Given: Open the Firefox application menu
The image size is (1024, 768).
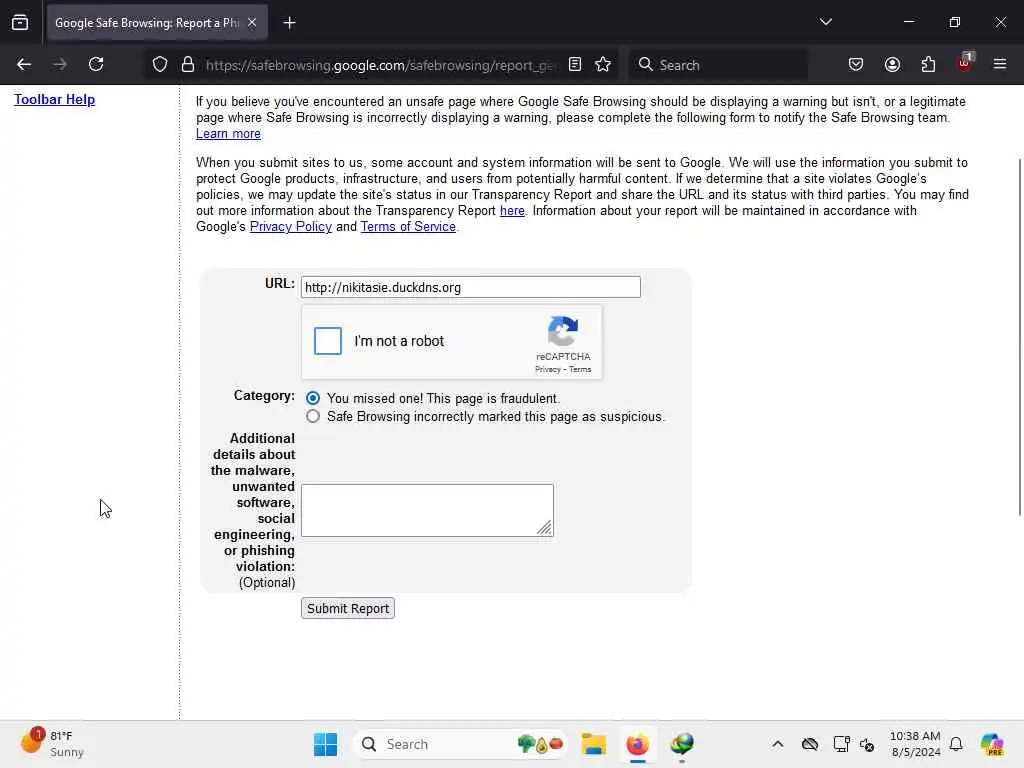Looking at the screenshot, I should tap(1000, 65).
